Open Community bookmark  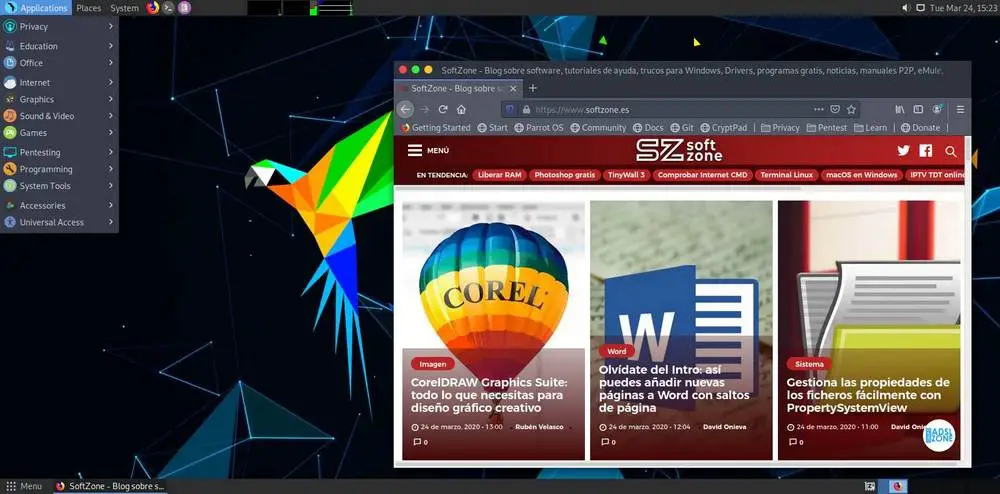click(598, 127)
